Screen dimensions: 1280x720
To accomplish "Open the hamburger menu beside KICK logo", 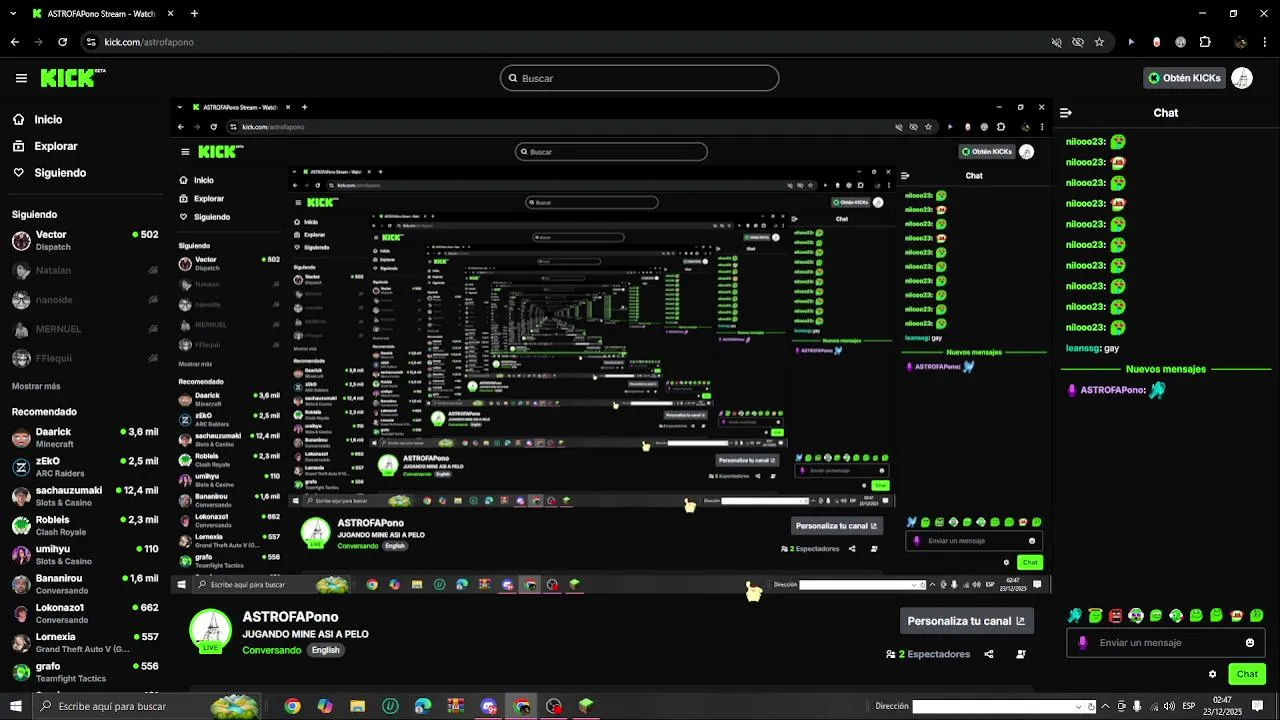I will pyautogui.click(x=21, y=78).
